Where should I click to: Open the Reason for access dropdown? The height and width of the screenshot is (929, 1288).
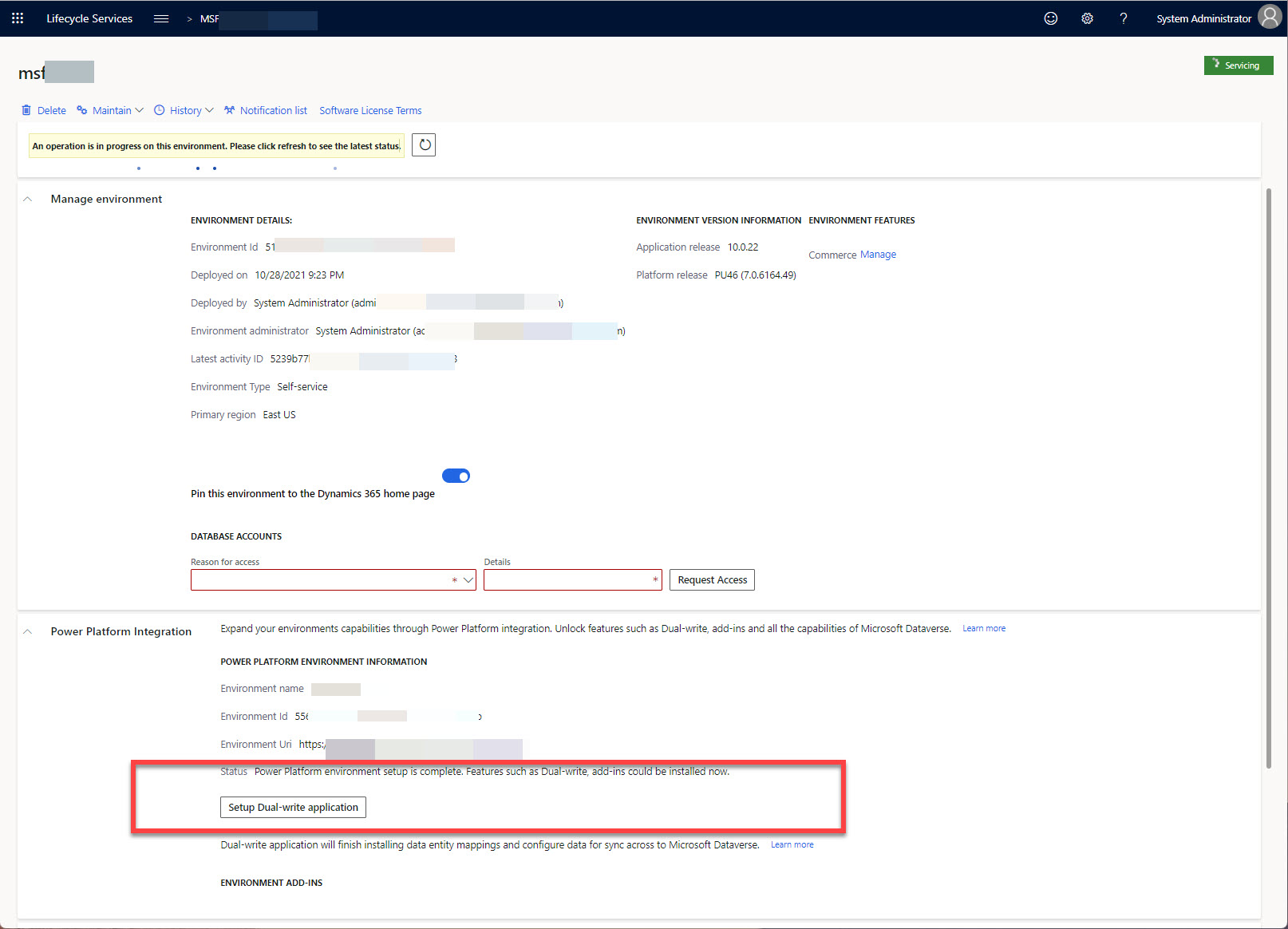point(468,579)
